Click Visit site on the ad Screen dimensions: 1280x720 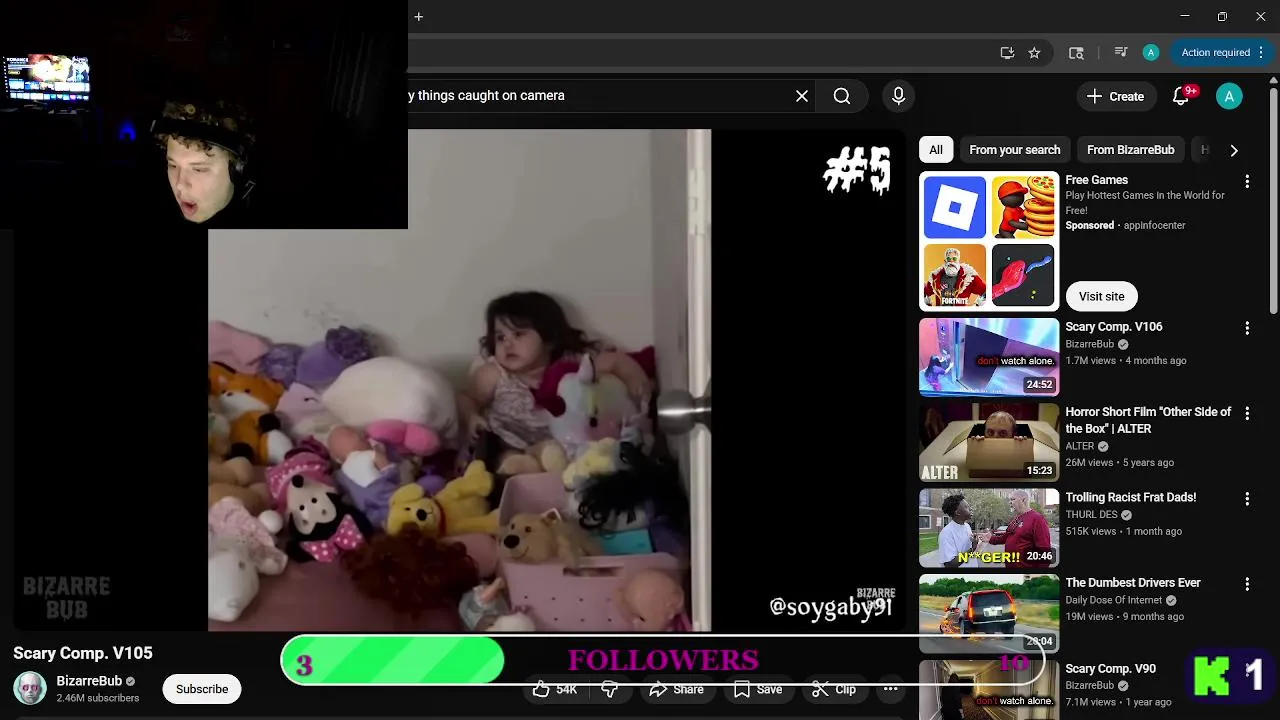[1101, 296]
